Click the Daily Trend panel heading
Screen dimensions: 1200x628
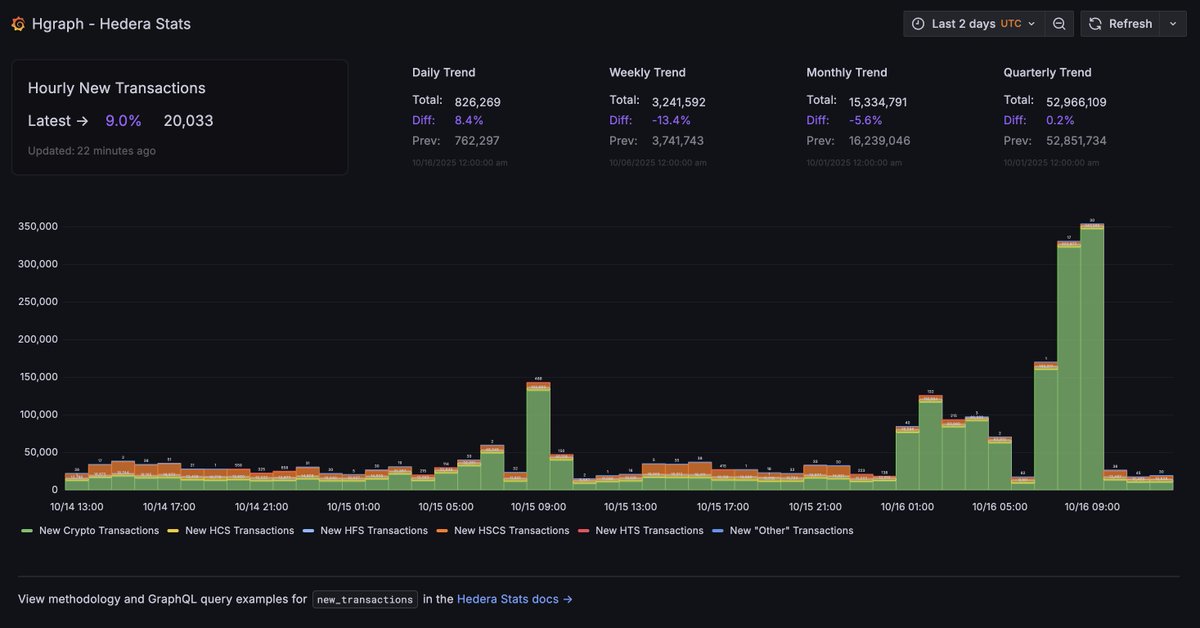point(444,72)
